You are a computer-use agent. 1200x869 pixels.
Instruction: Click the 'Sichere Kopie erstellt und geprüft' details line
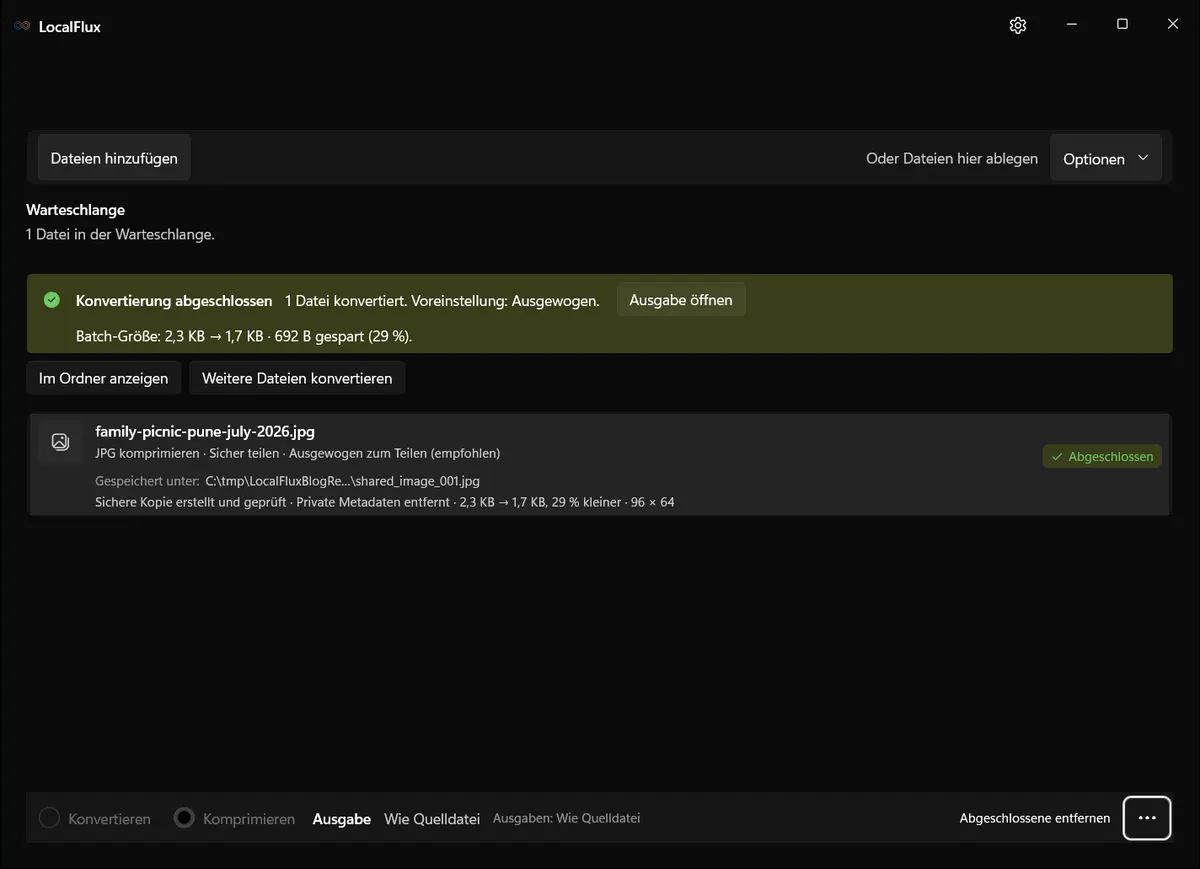(385, 502)
